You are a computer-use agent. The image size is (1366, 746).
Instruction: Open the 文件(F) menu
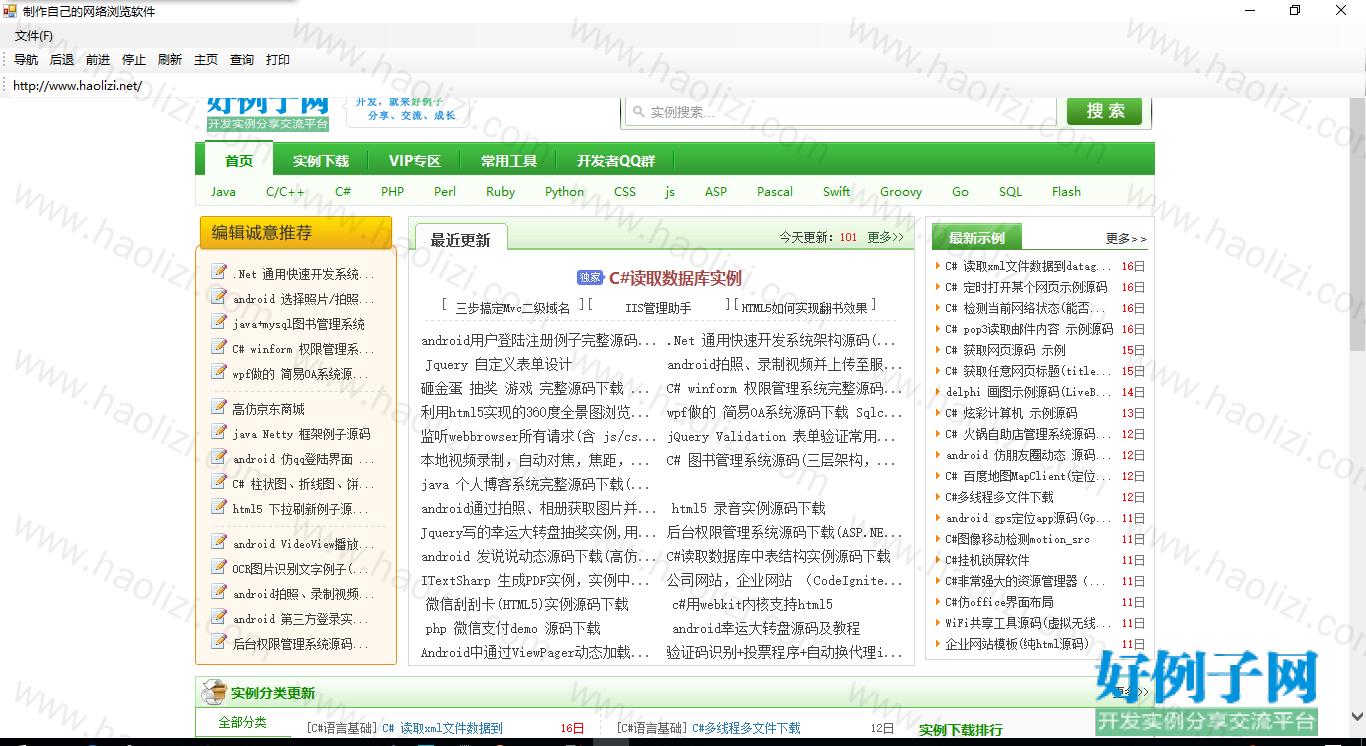tap(34, 36)
